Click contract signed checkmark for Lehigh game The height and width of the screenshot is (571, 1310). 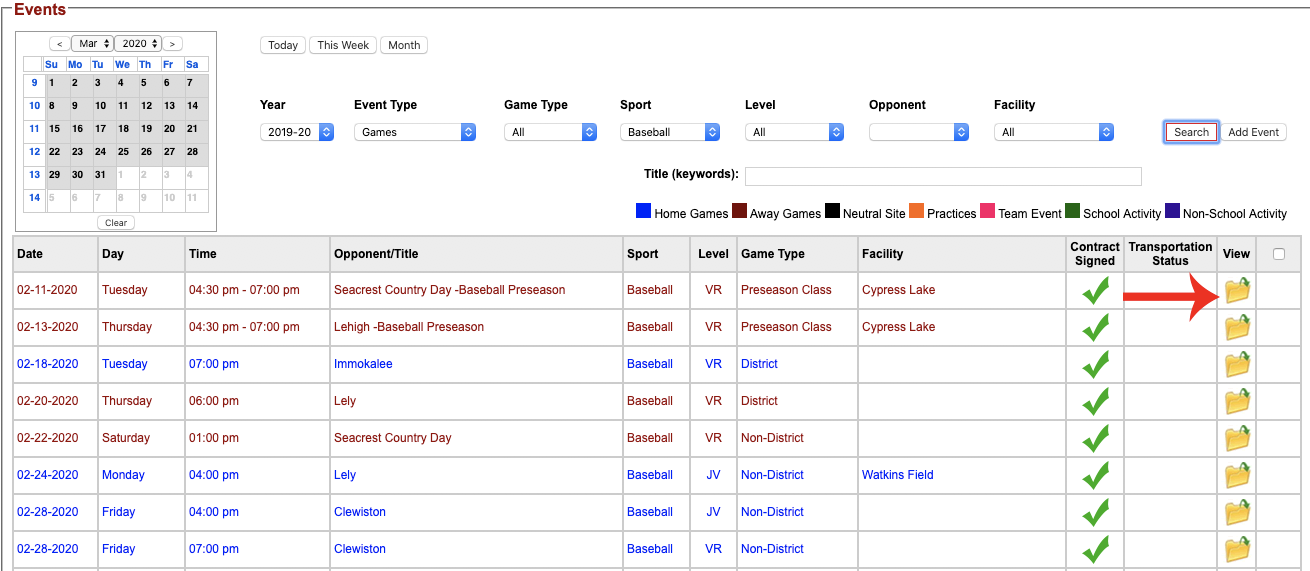tap(1095, 327)
